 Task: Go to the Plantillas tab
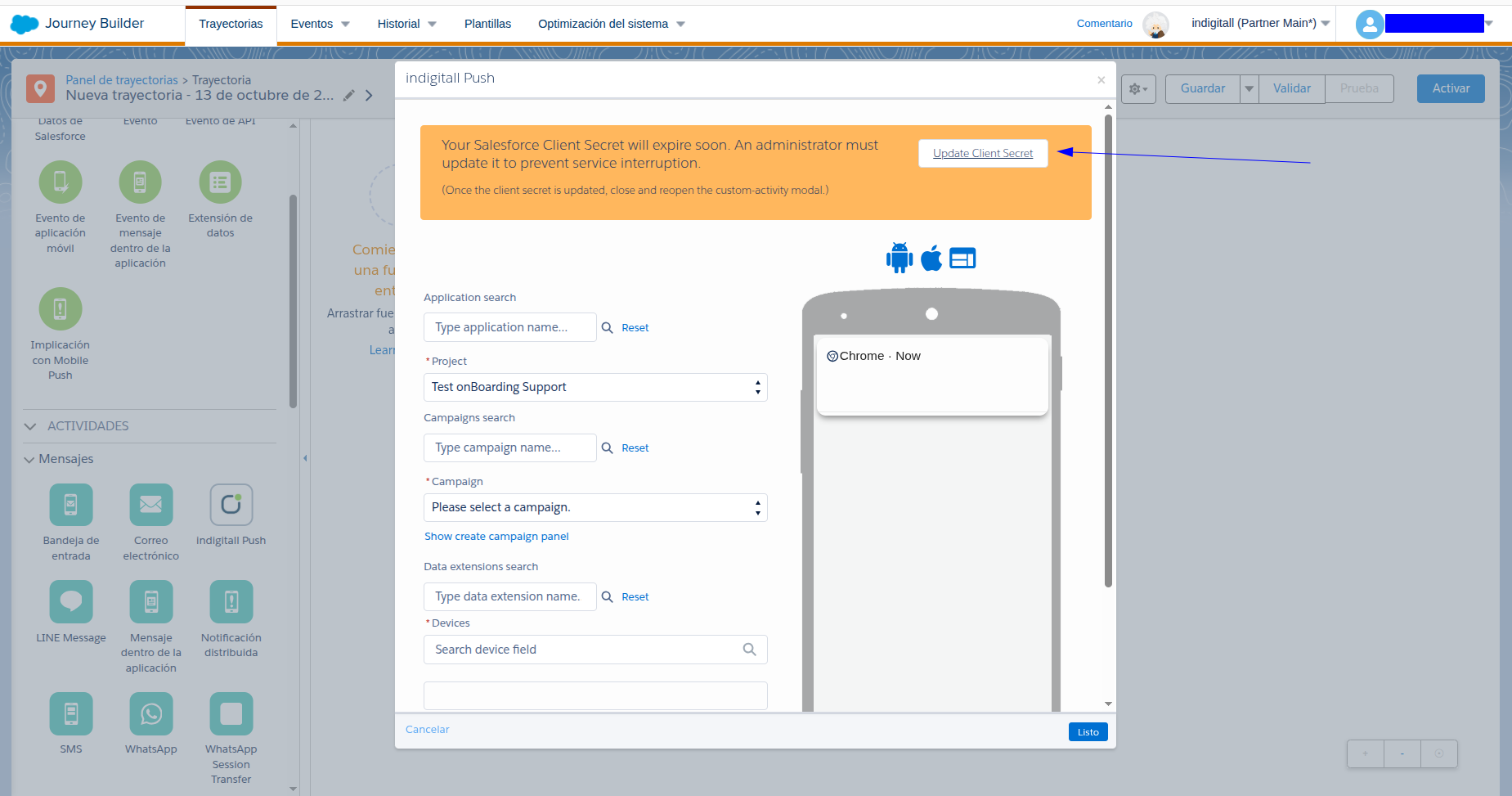(x=488, y=24)
